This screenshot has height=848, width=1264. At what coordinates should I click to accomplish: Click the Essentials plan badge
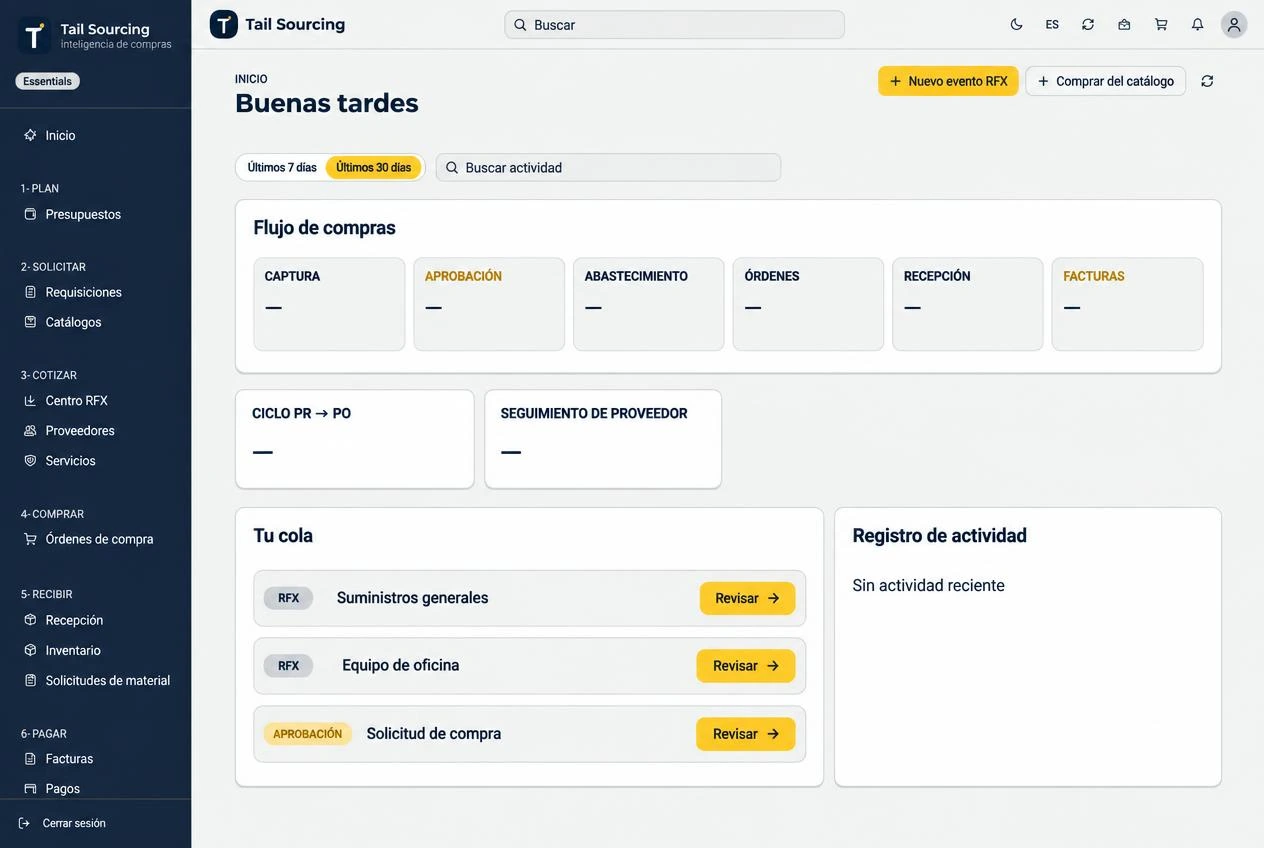[x=47, y=81]
